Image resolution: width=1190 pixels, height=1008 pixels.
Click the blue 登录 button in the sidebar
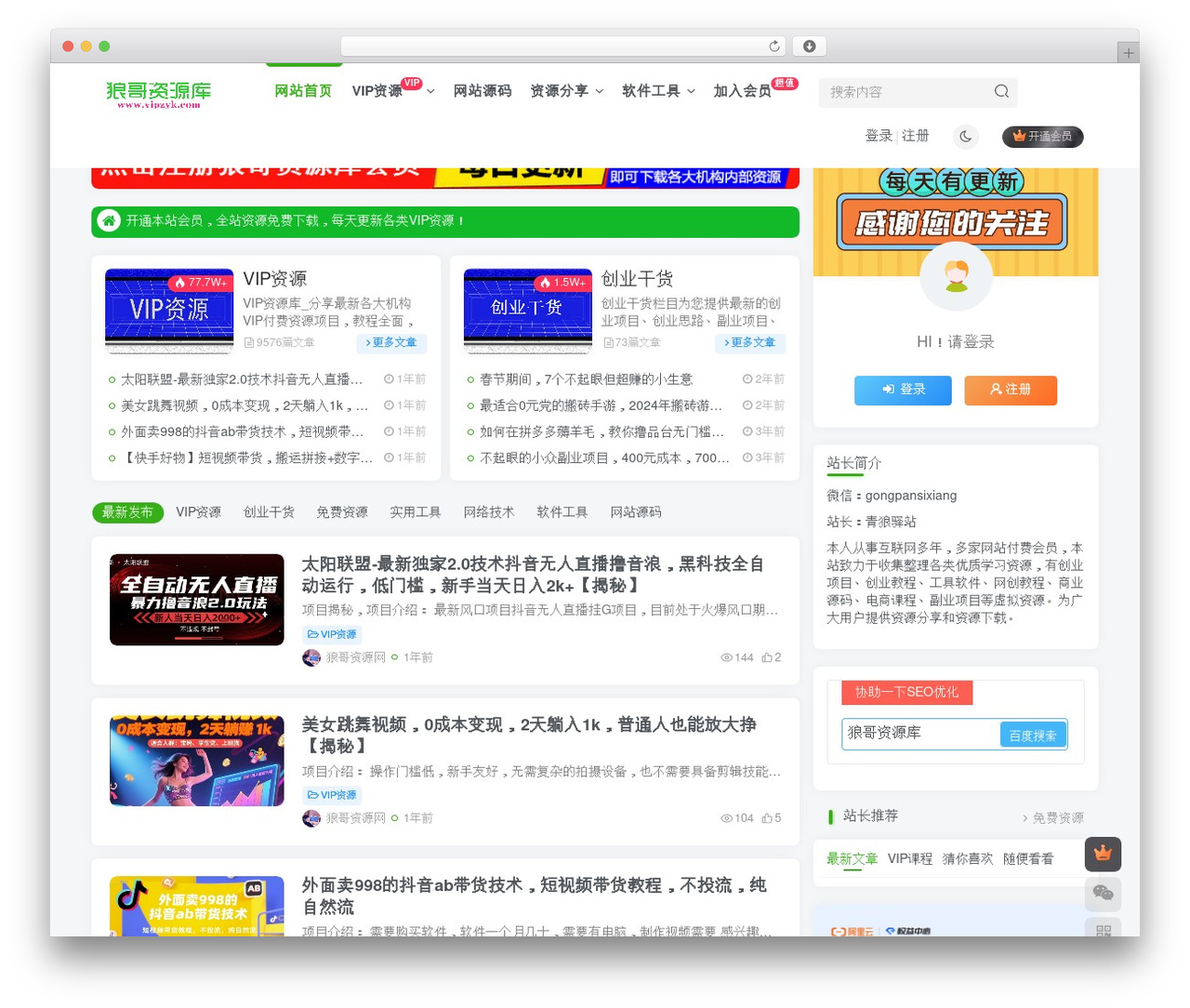click(903, 391)
